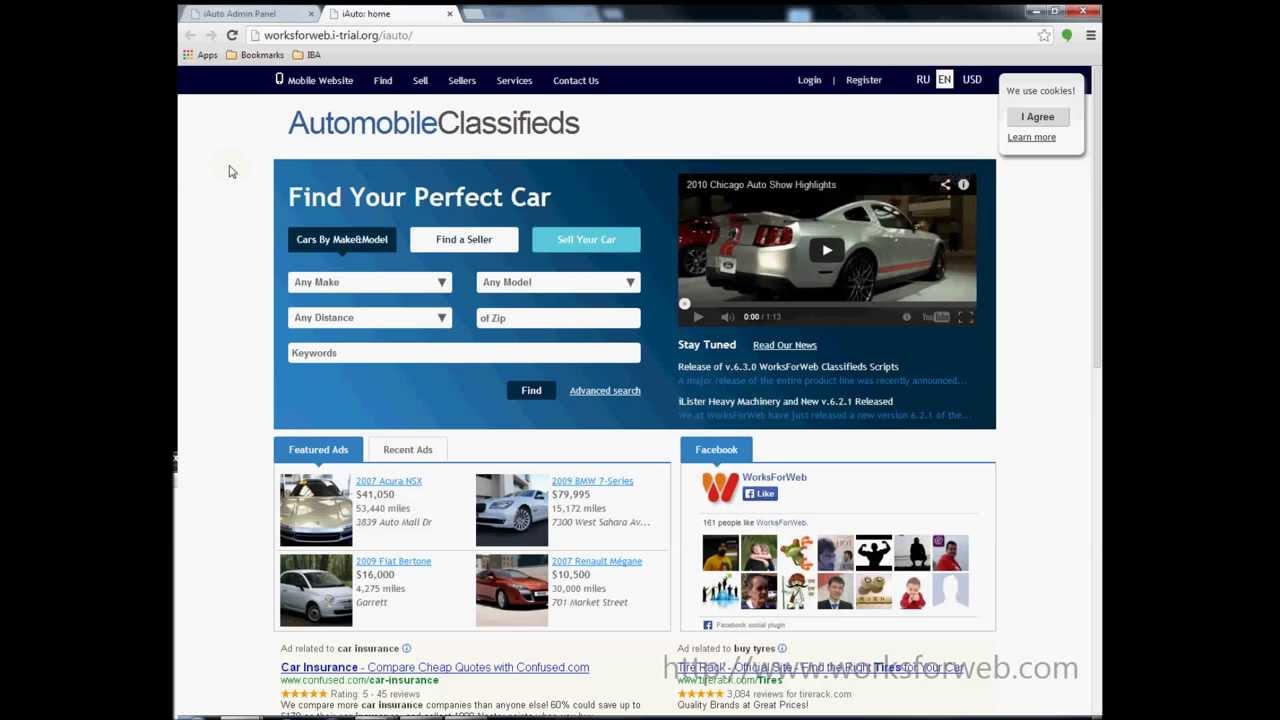Screen dimensions: 1280x720
Task: Open the 2007 Renault Mégane listing
Action: pyautogui.click(x=597, y=561)
